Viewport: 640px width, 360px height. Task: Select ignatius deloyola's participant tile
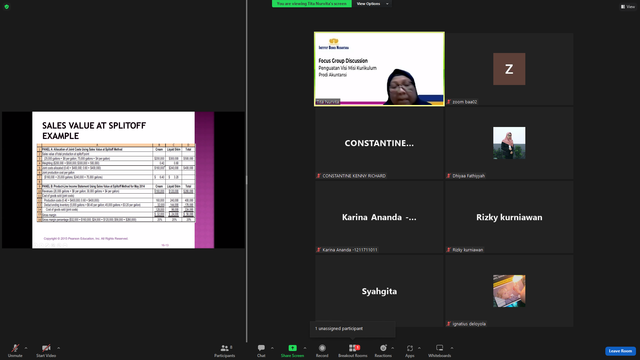point(509,291)
